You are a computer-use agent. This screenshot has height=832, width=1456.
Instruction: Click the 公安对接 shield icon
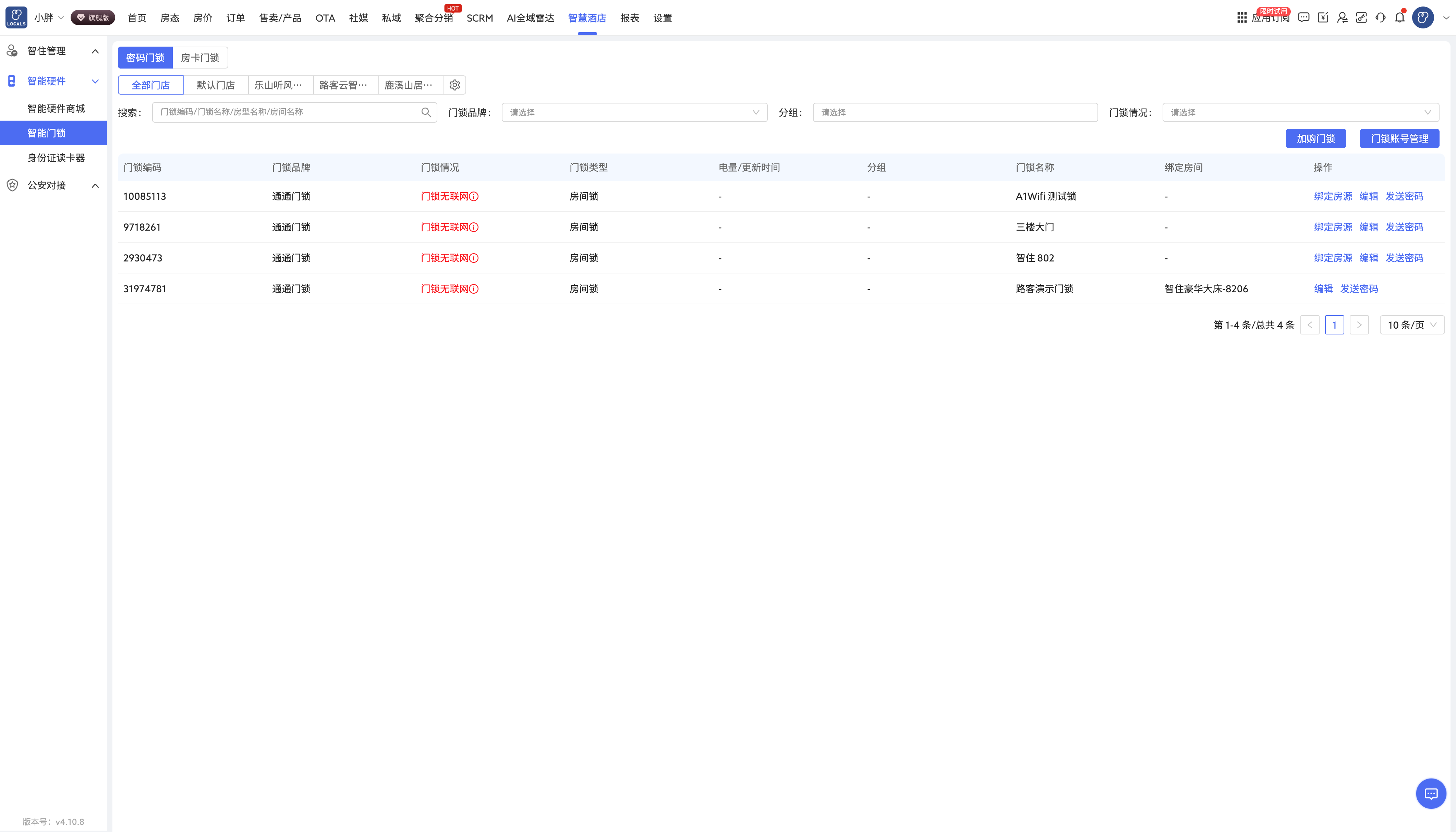[x=12, y=185]
